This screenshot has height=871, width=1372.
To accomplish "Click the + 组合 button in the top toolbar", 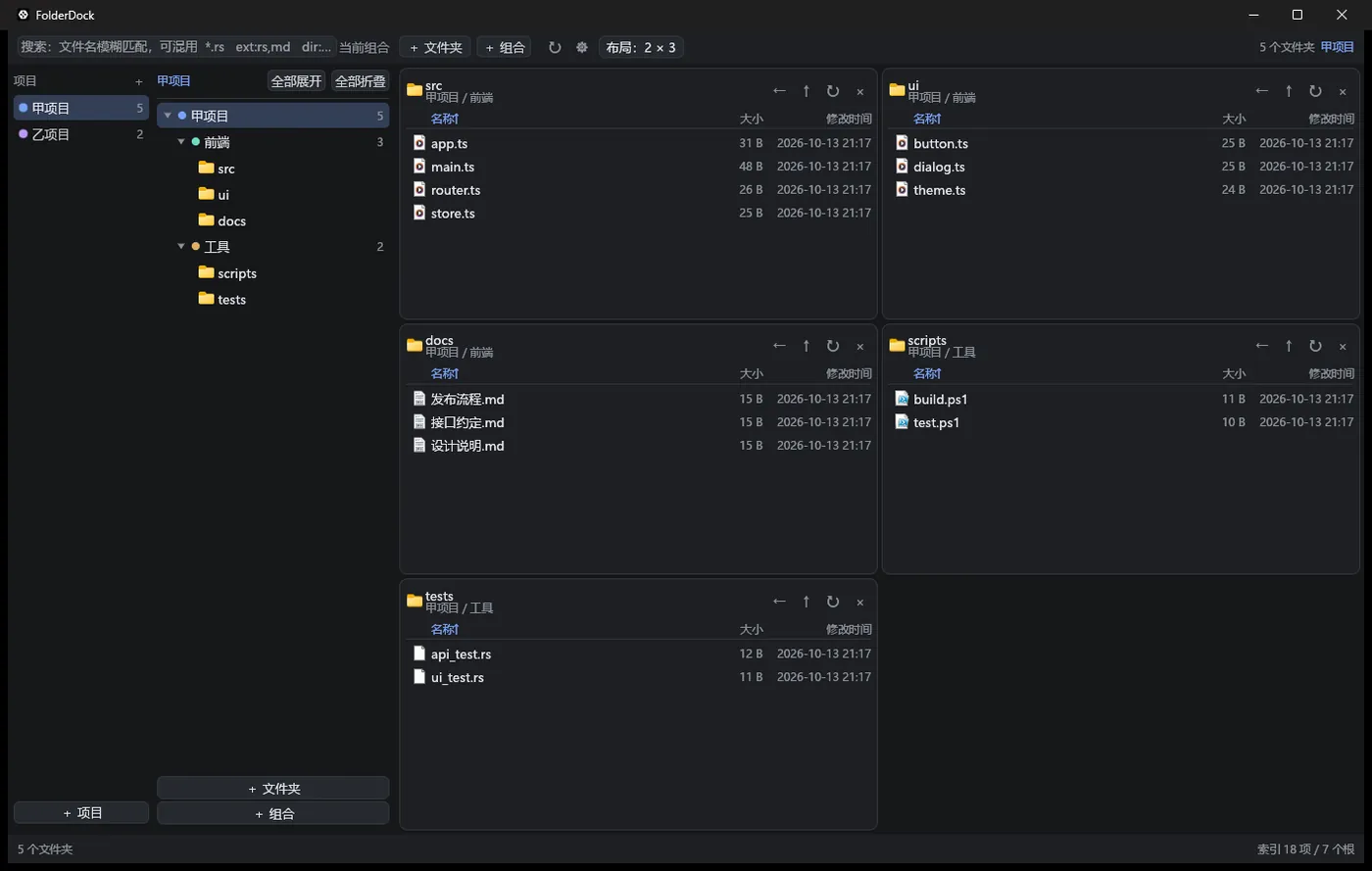I will [x=506, y=47].
